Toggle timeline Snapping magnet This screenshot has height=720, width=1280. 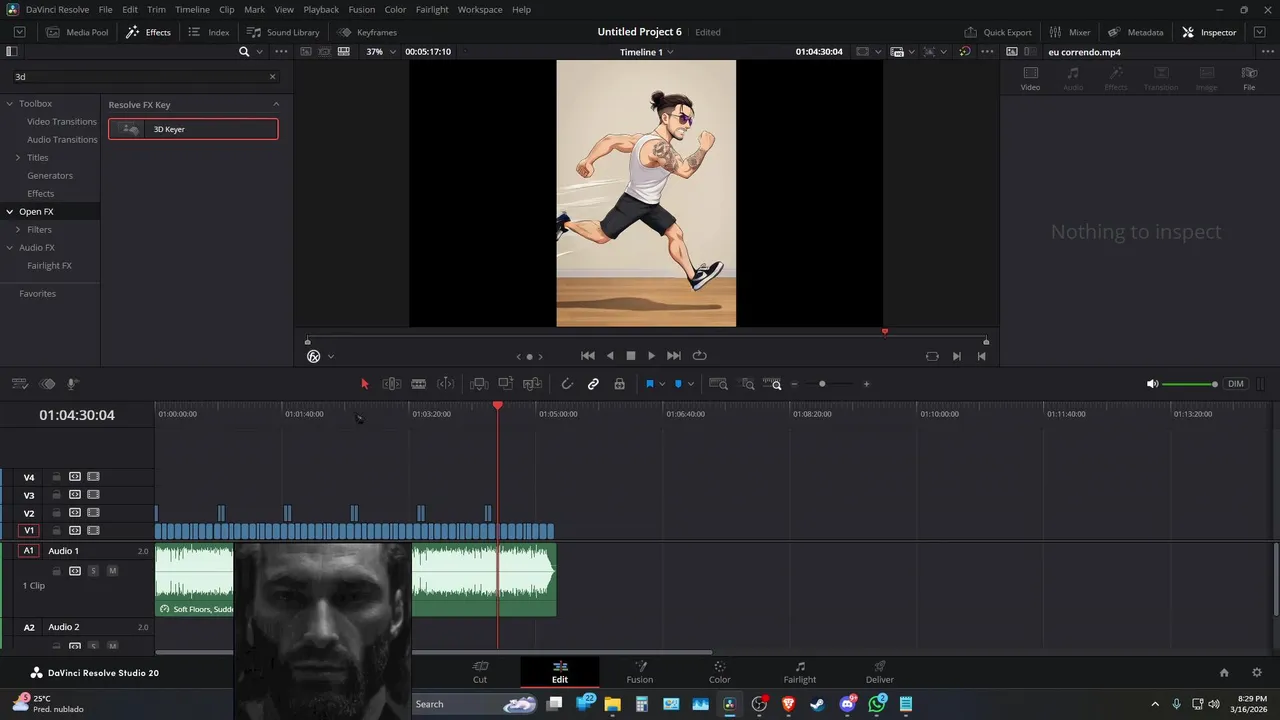(x=567, y=384)
